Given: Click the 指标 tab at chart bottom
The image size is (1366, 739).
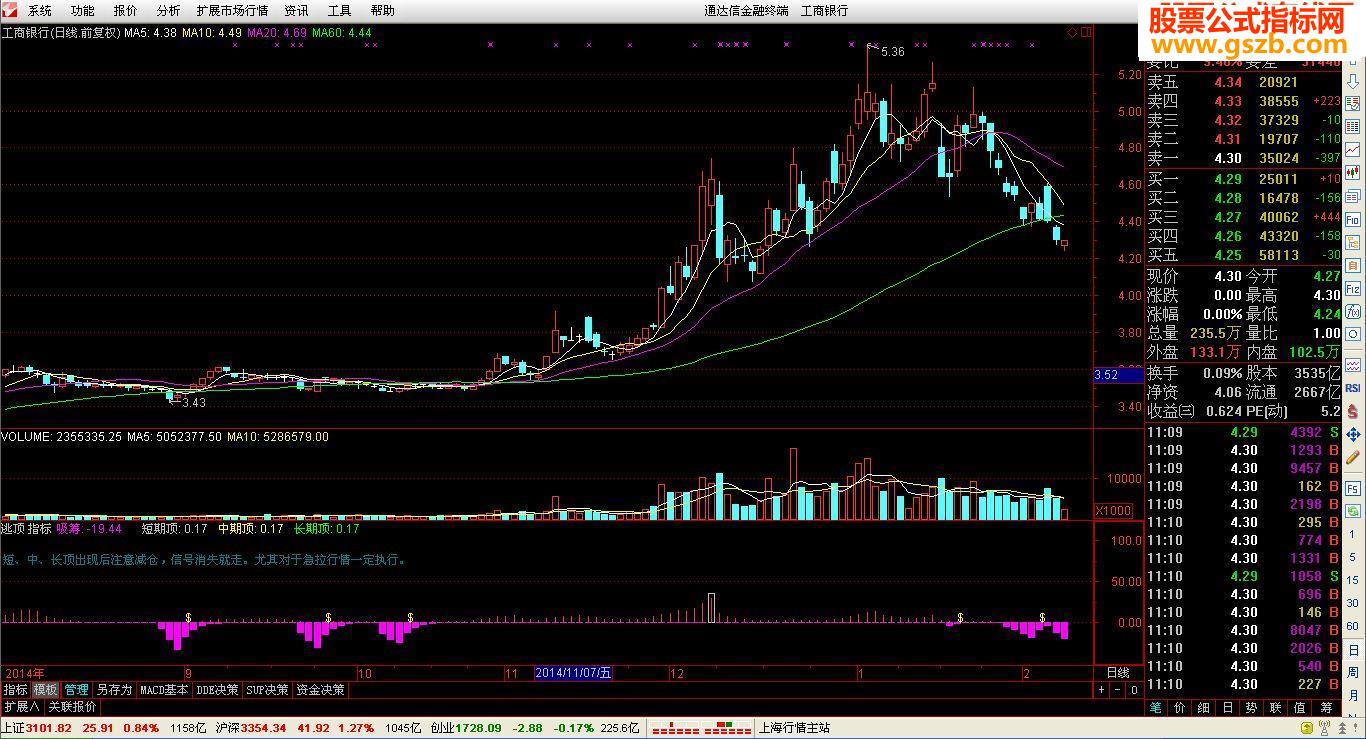Looking at the screenshot, I should (15, 690).
